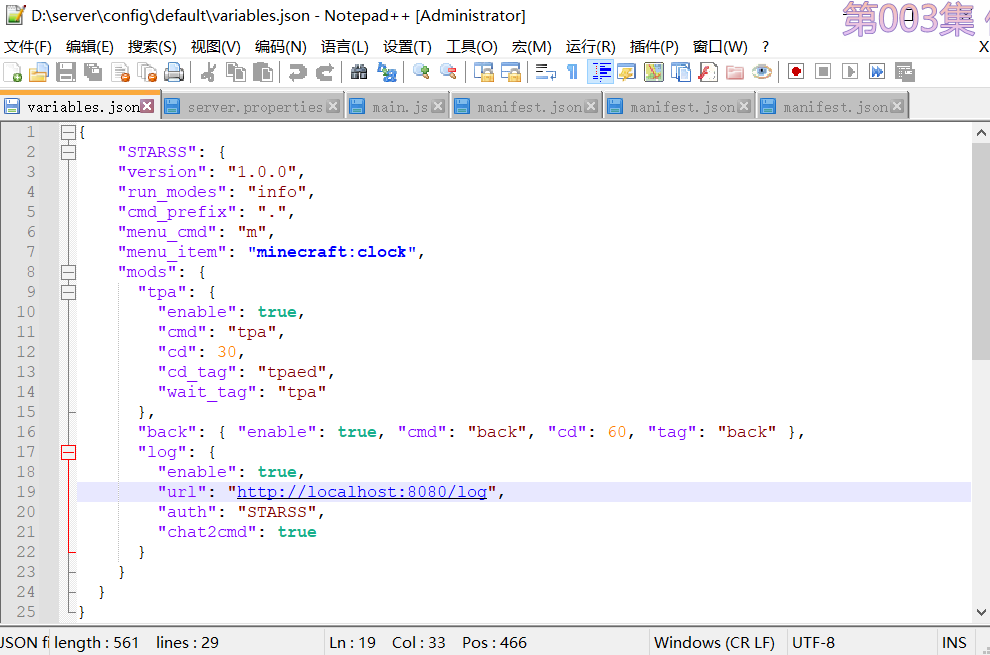
Task: Toggle show all characters pilcrow icon
Action: click(572, 73)
